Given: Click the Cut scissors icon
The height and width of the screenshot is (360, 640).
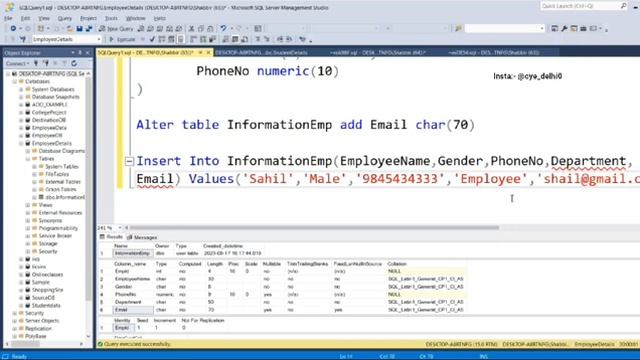Looking at the screenshot, I should tap(191, 29).
